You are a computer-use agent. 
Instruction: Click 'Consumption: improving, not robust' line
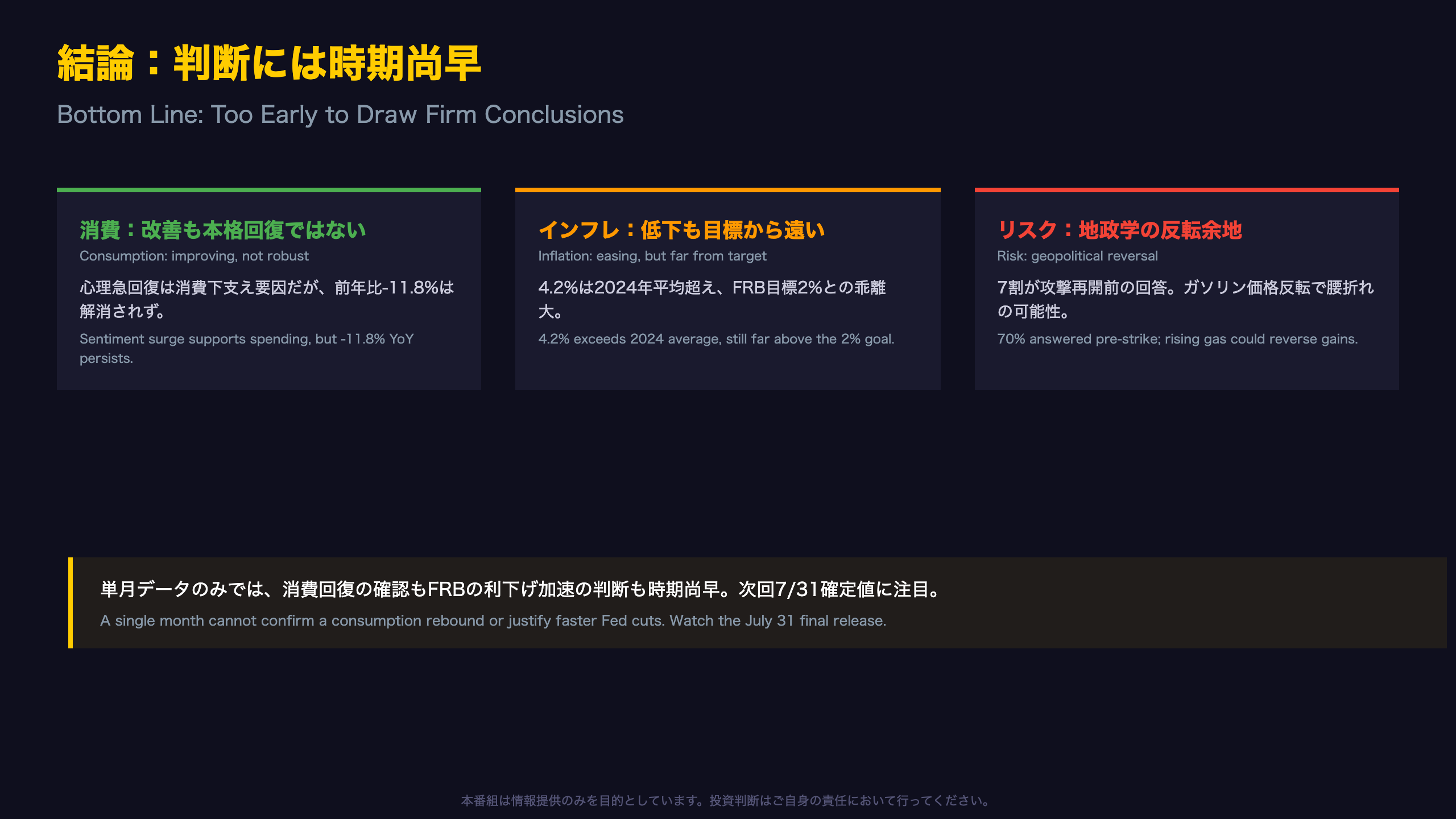[194, 256]
